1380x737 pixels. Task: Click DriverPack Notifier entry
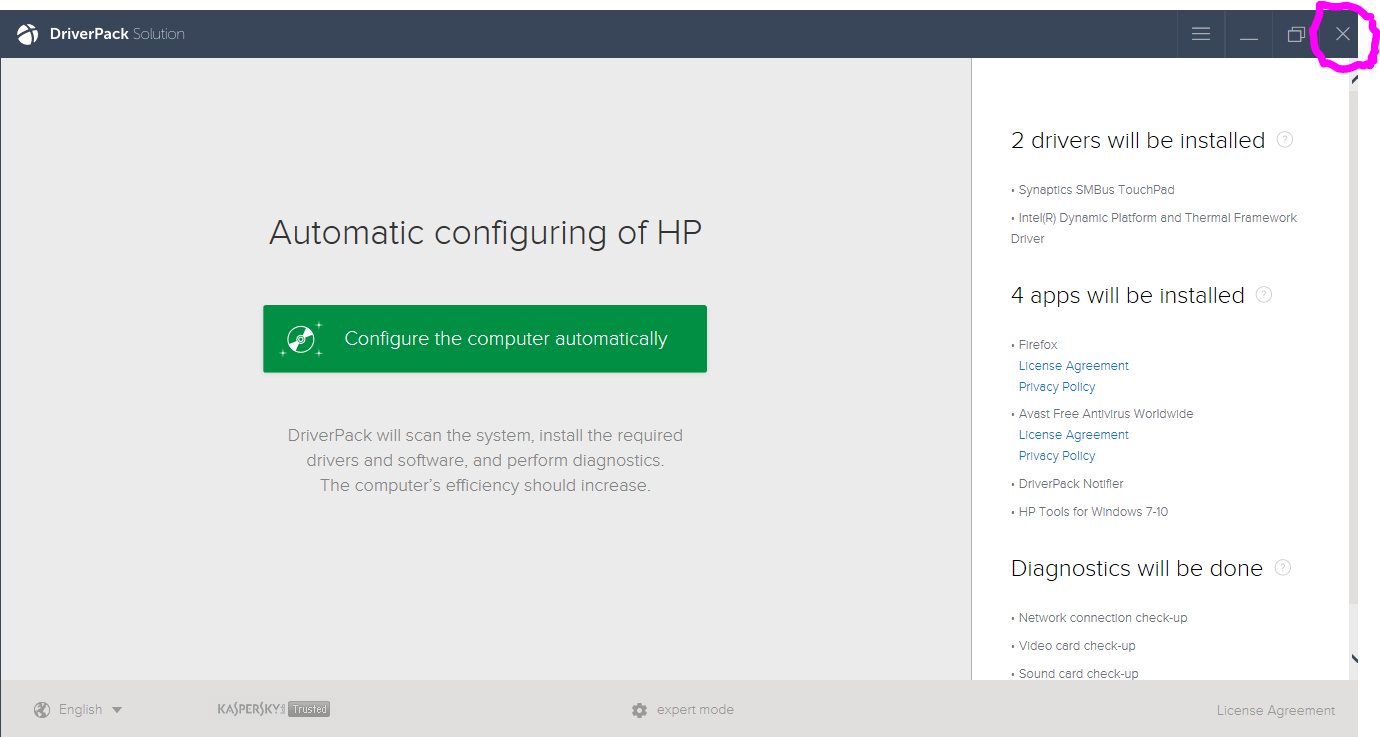pos(1071,484)
